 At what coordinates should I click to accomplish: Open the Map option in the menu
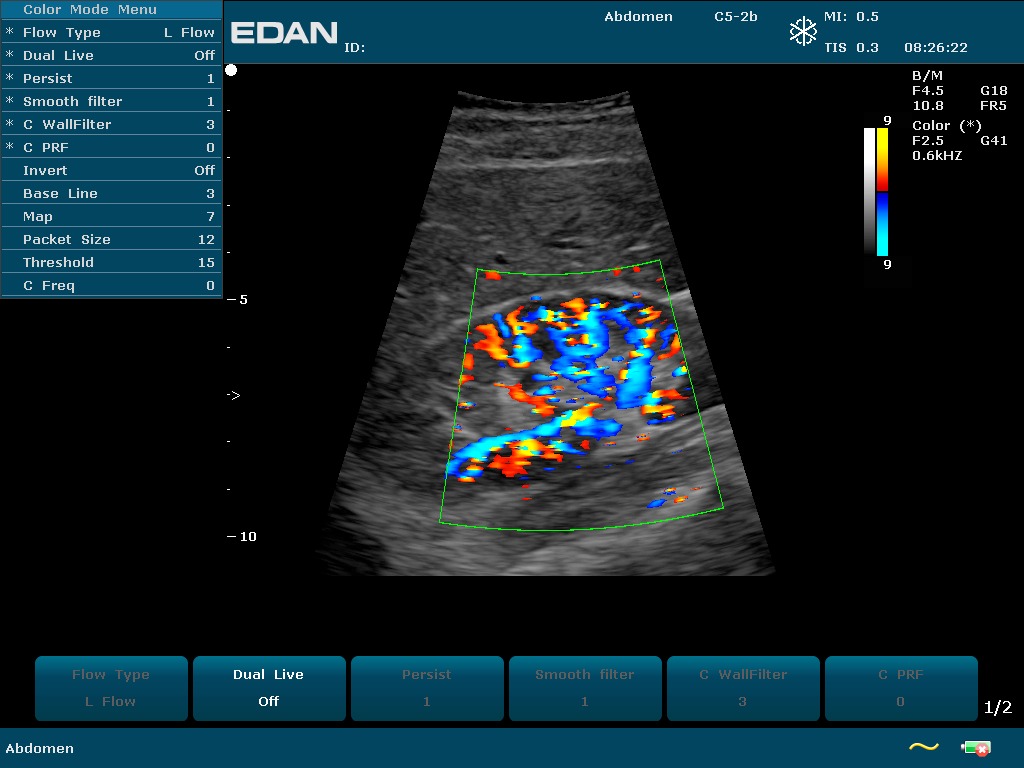coord(111,217)
